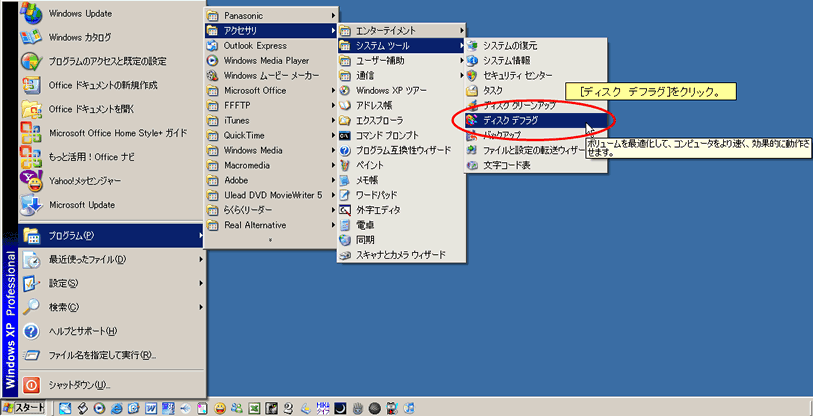Open システム情報
Viewport: 813px width, 416px height.
coord(536,61)
